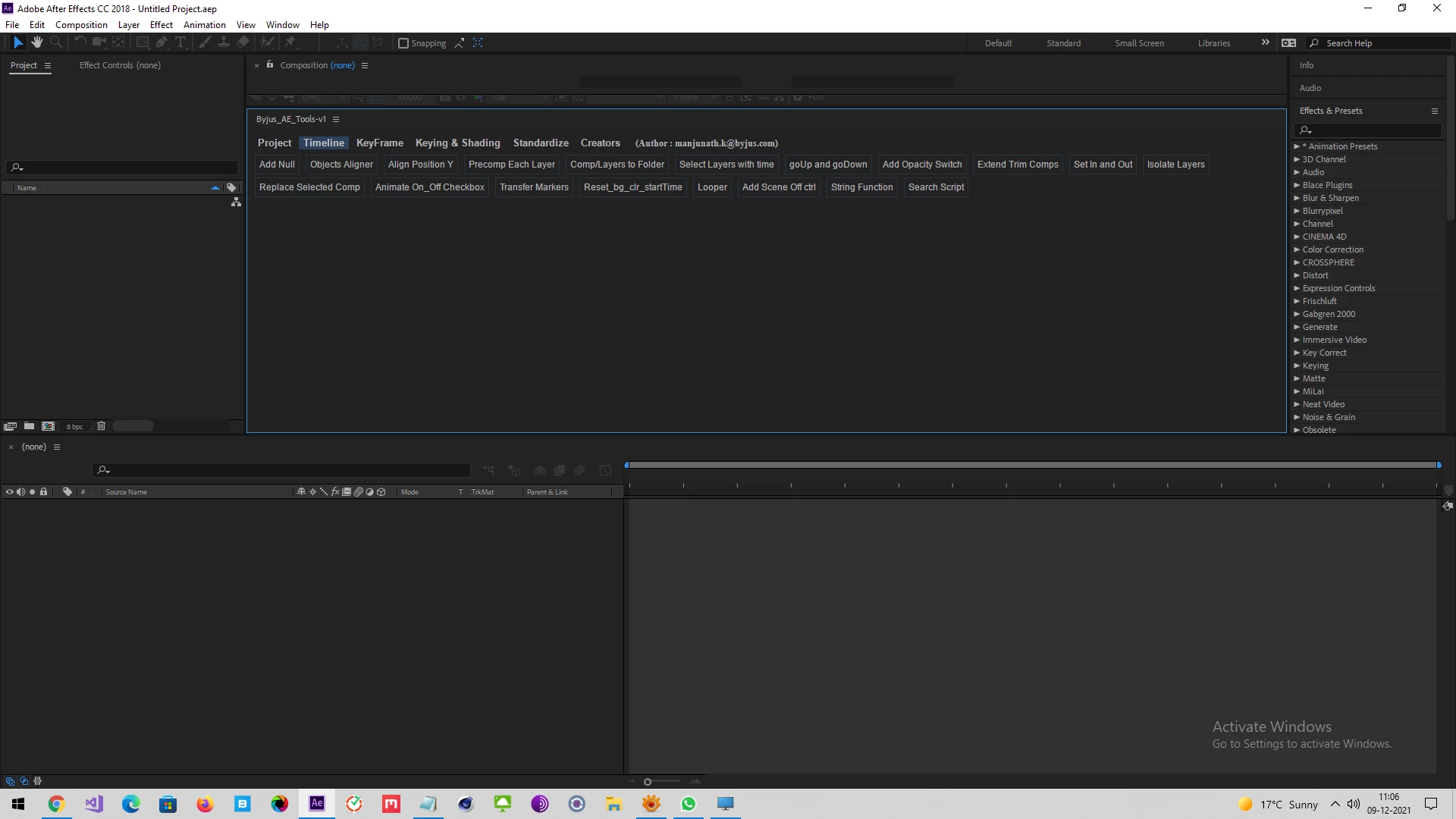1456x819 pixels.
Task: Enable the Snapping checkbox
Action: 403,43
